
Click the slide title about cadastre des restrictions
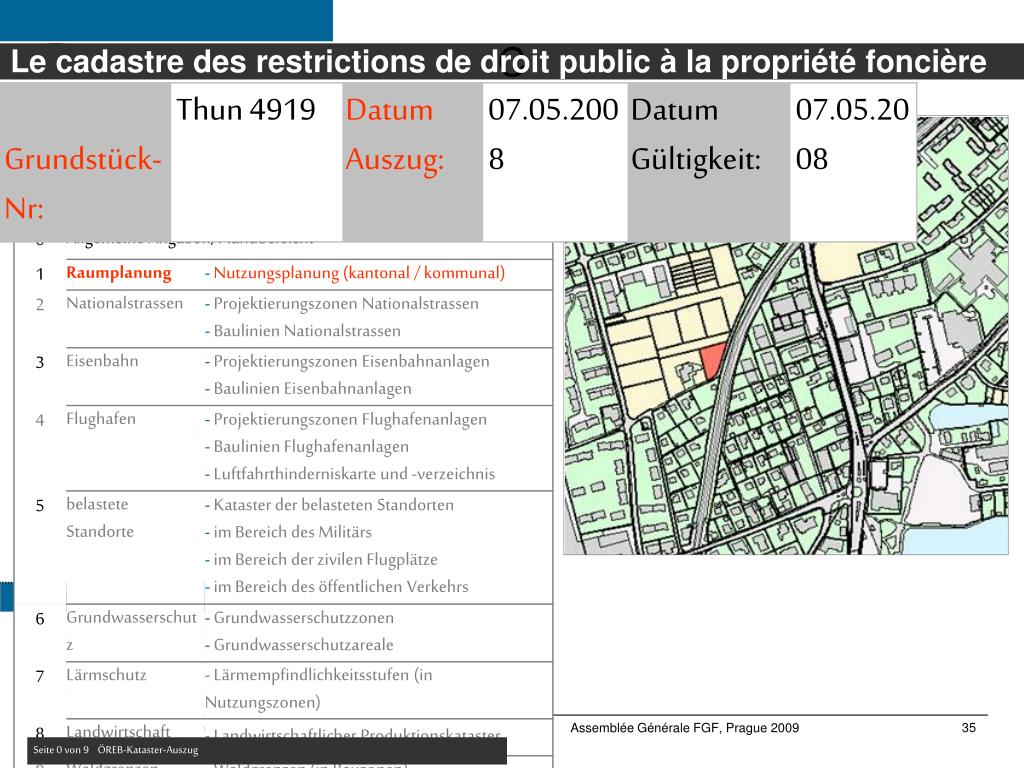498,62
